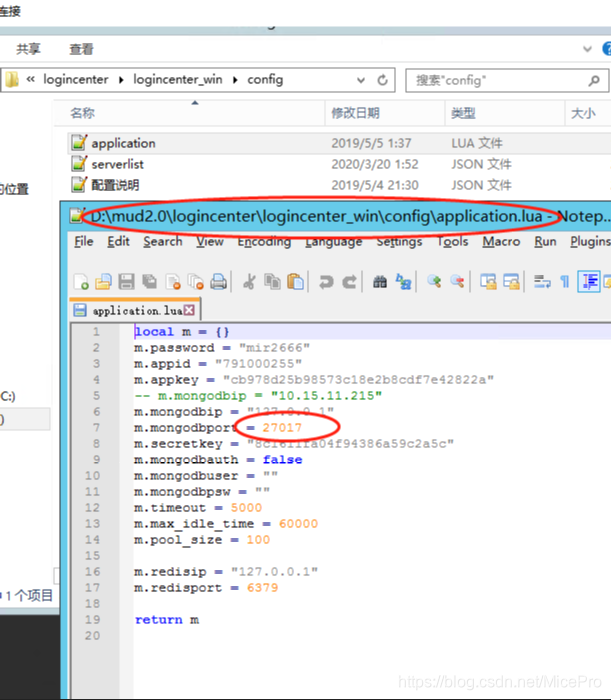The height and width of the screenshot is (700, 611).
Task: Click the folder icon in address bar
Action: (12, 80)
